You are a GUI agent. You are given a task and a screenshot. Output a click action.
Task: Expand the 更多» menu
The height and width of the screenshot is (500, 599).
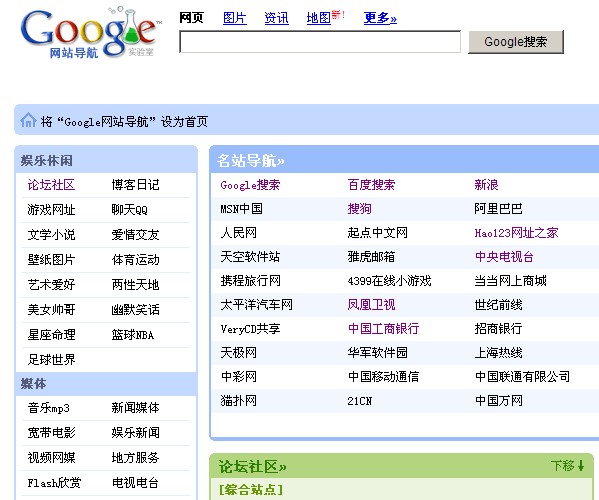[380, 18]
